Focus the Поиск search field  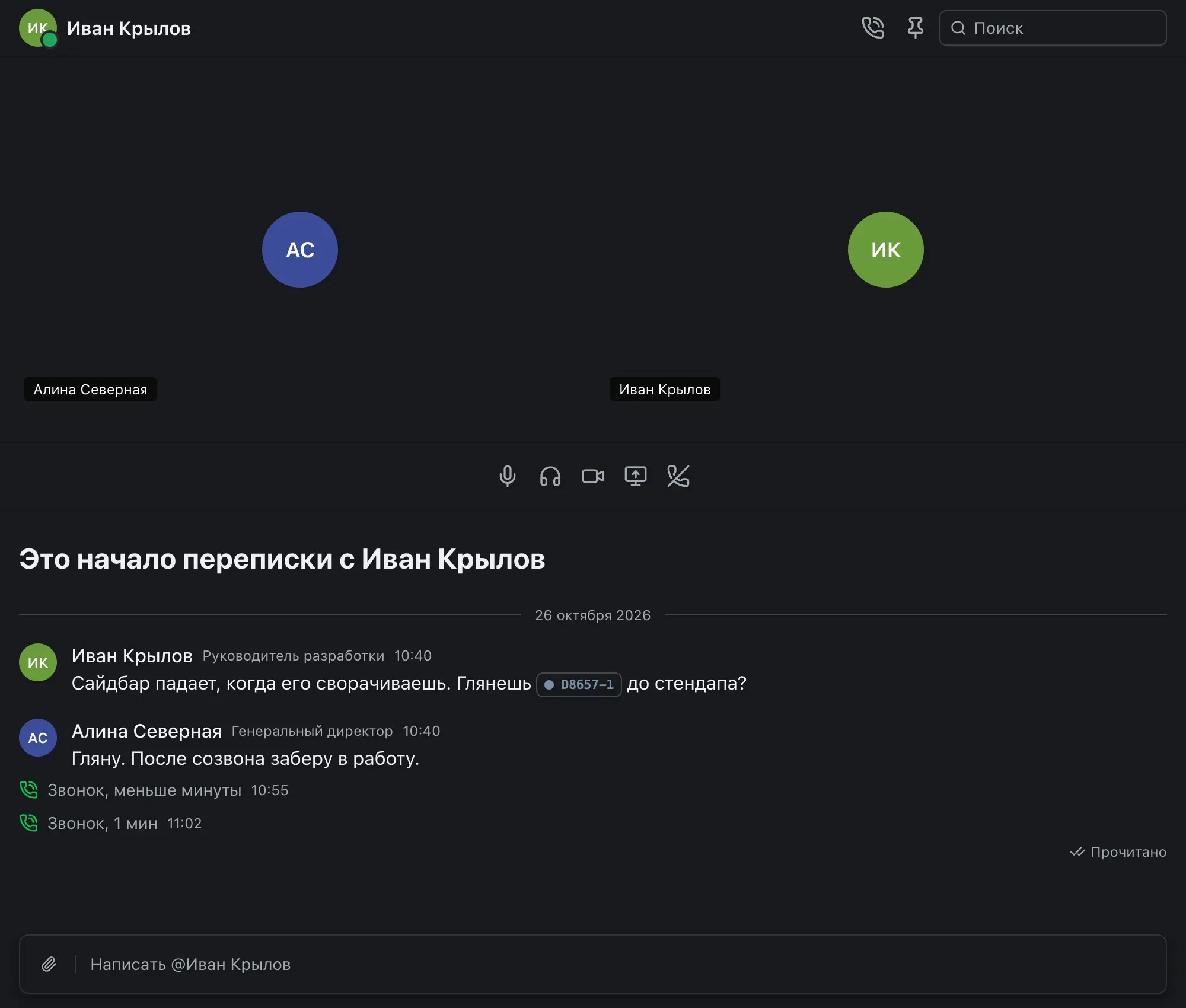click(1053, 28)
